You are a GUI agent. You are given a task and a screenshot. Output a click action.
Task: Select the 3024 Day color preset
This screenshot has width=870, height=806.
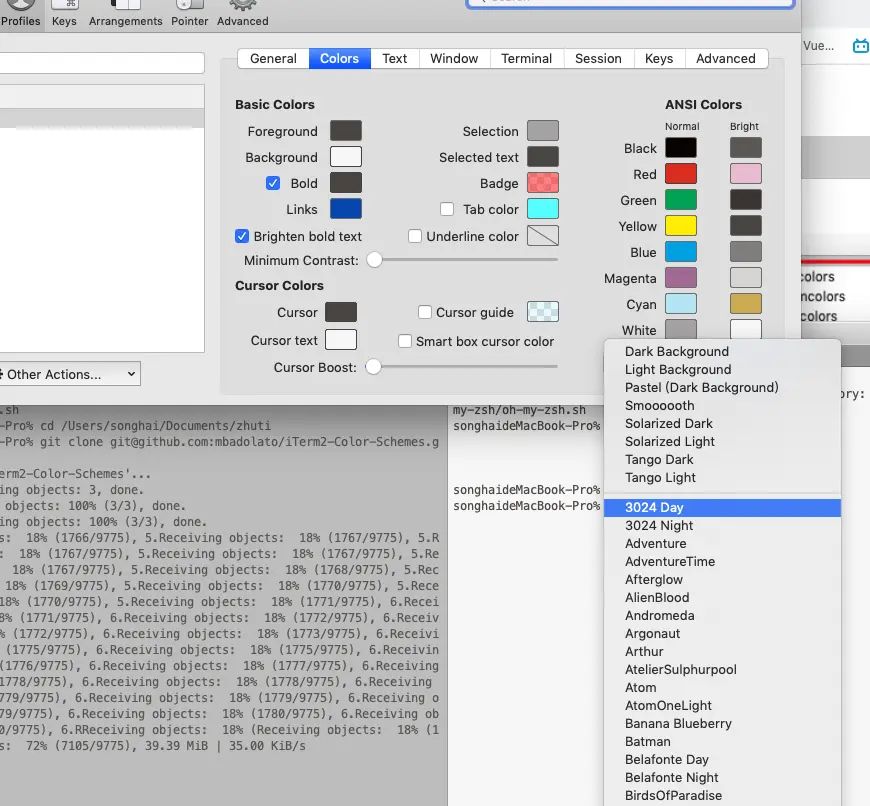[x=722, y=508]
